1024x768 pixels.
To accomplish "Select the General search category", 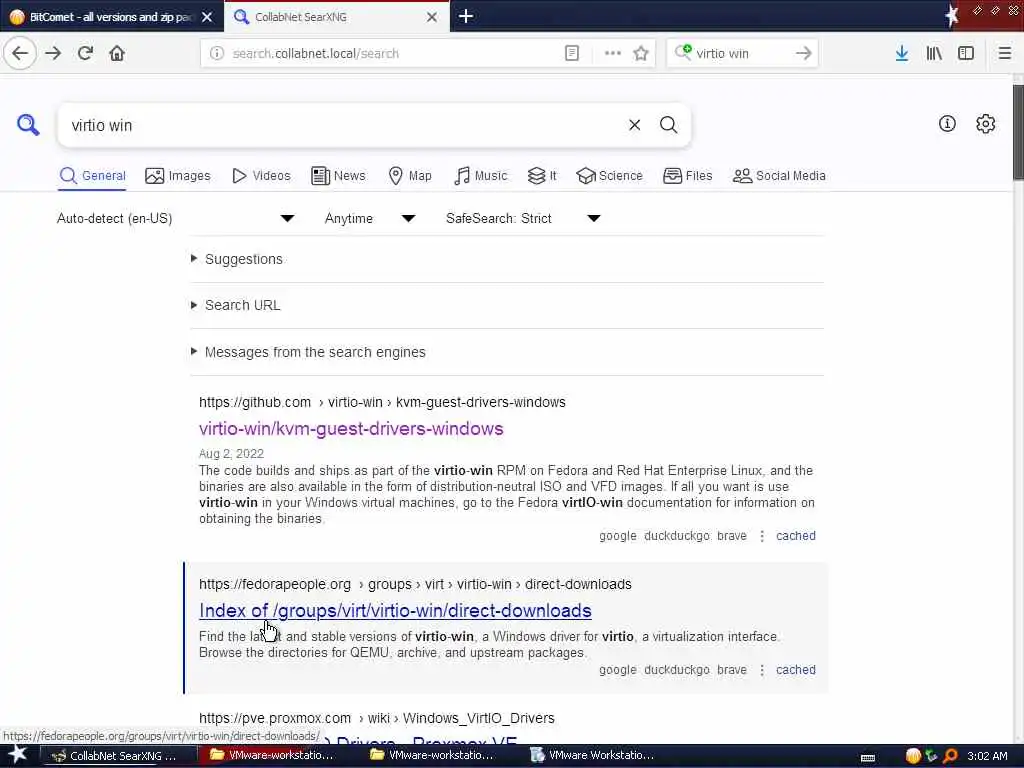I will tap(92, 176).
